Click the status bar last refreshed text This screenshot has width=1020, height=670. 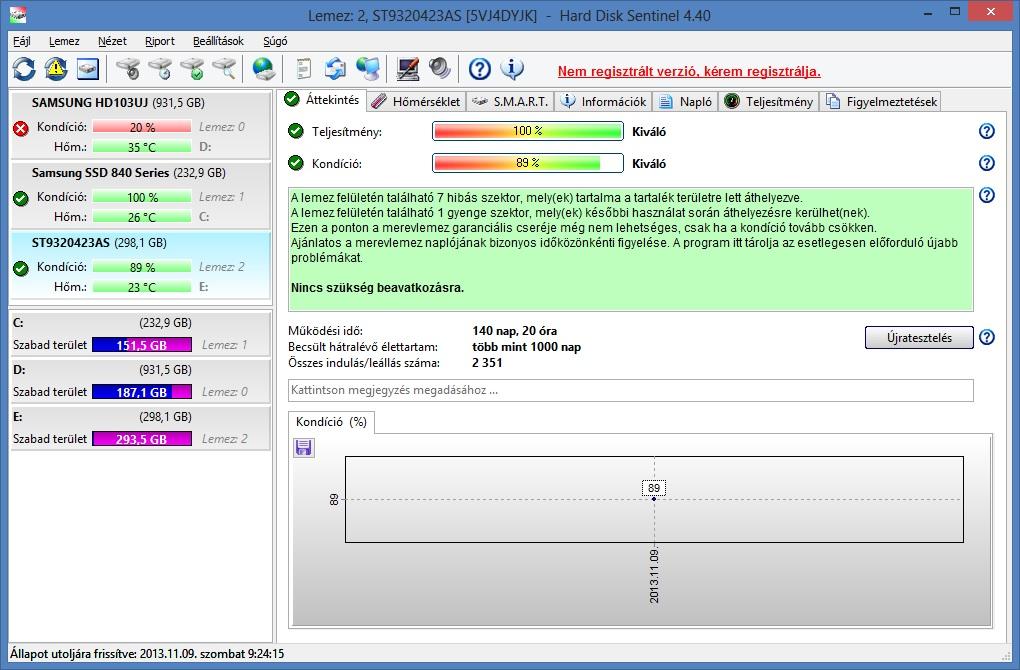pos(147,654)
